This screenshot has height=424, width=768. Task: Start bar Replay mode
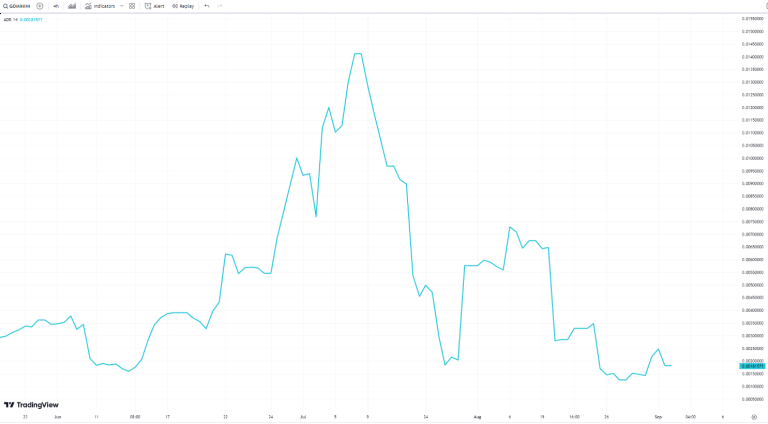[185, 6]
